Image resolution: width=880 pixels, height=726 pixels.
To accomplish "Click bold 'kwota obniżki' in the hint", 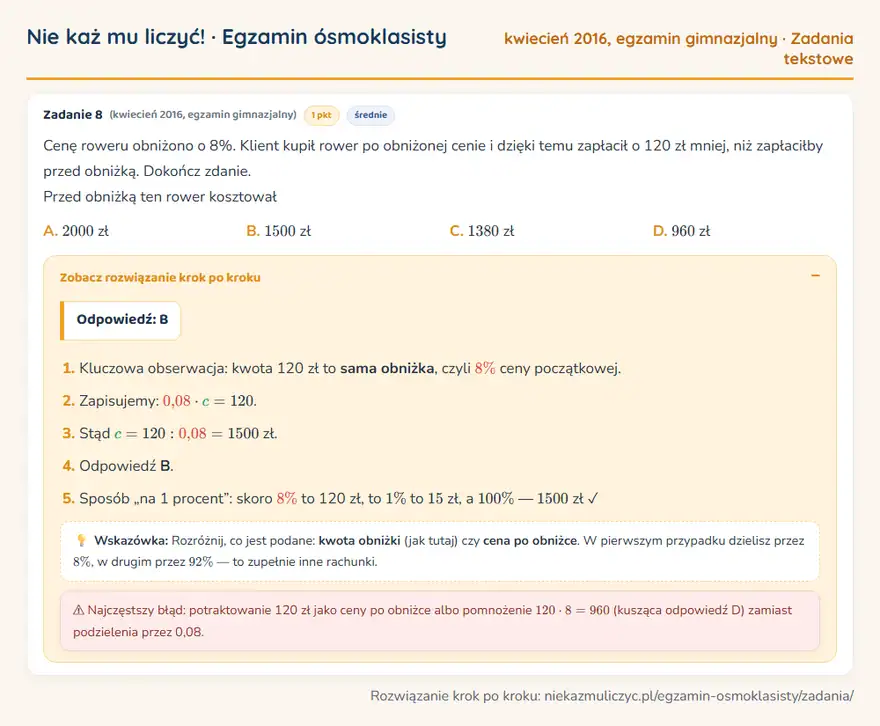I will [x=359, y=541].
